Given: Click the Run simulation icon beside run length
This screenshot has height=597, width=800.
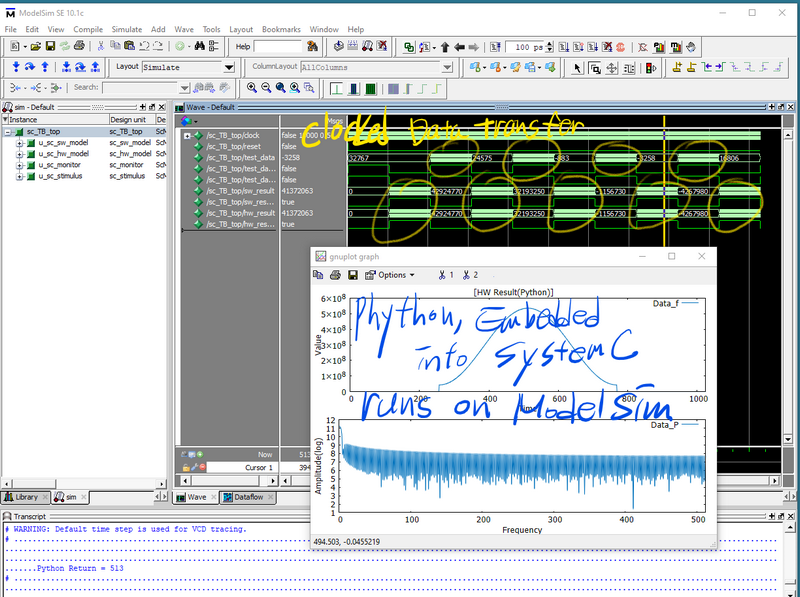Looking at the screenshot, I should tap(564, 47).
